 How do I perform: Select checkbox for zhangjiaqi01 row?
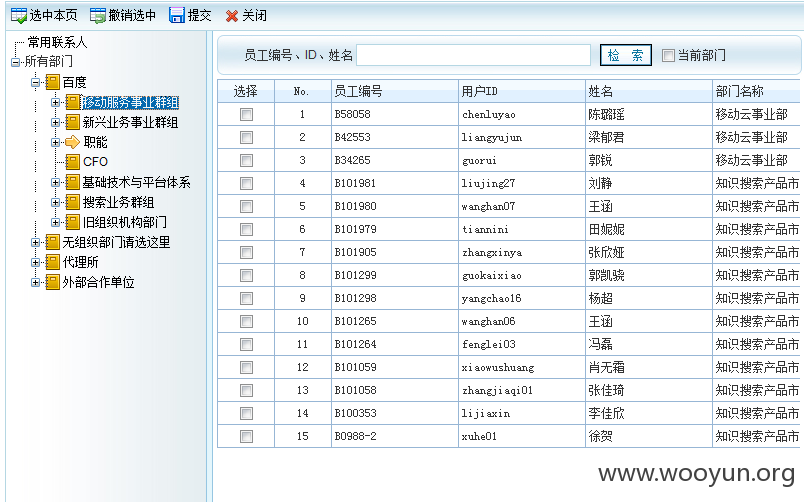click(247, 390)
